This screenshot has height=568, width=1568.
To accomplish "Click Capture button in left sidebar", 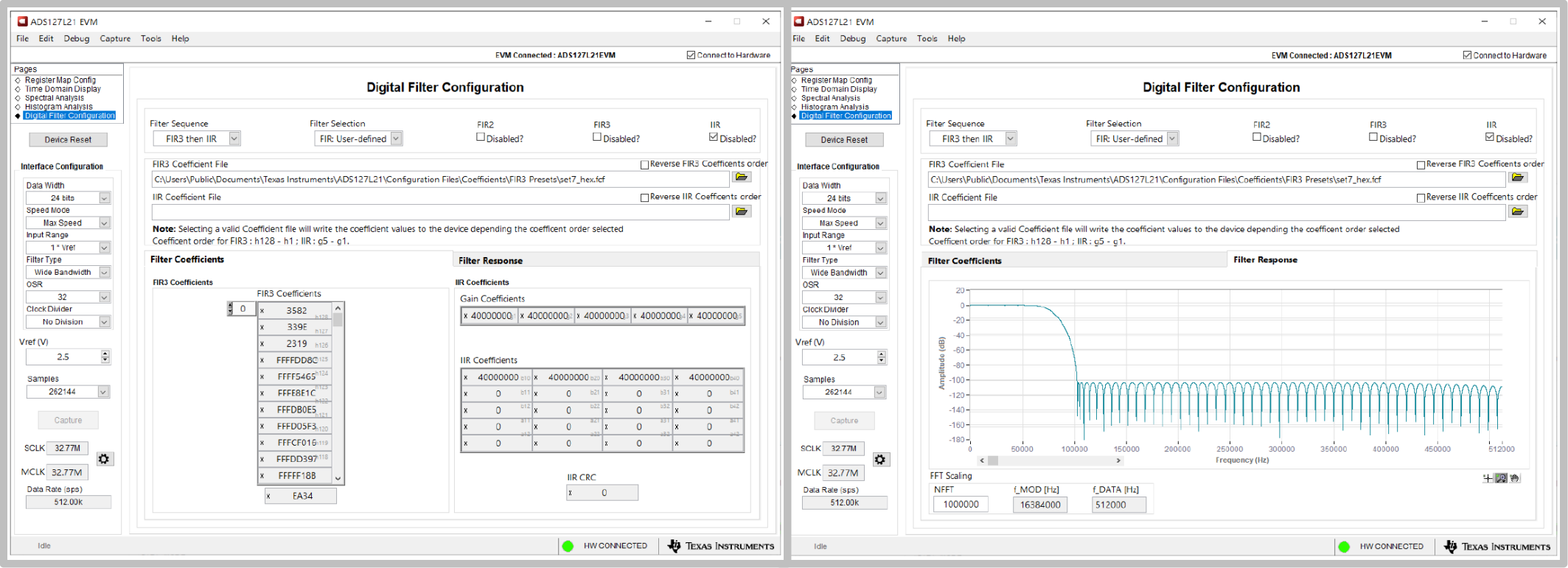I will [68, 420].
